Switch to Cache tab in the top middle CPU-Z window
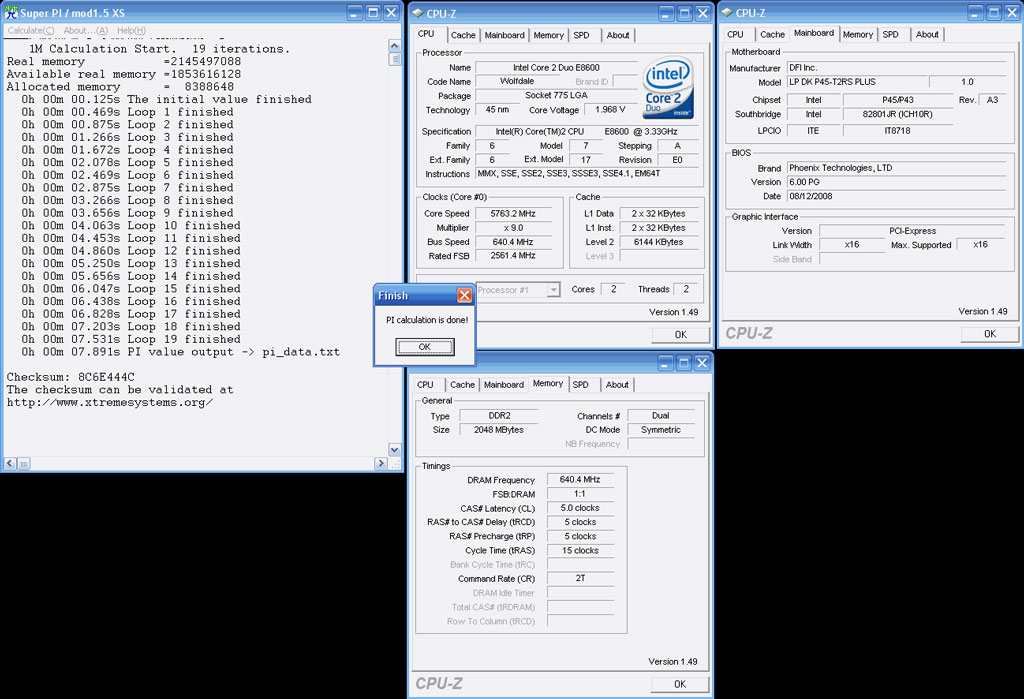The image size is (1024, 699). coord(463,35)
